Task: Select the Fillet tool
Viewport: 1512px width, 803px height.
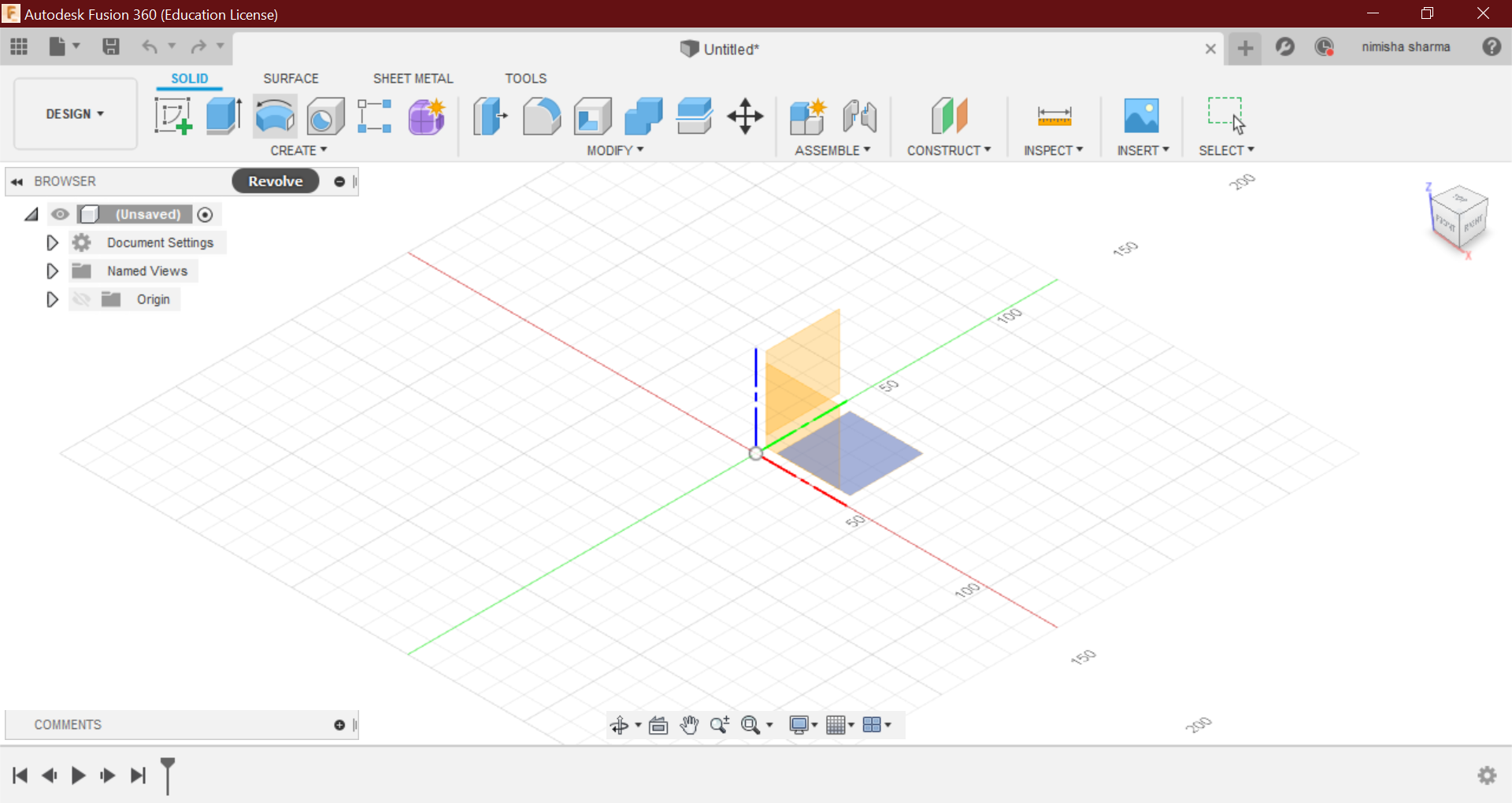Action: tap(542, 116)
